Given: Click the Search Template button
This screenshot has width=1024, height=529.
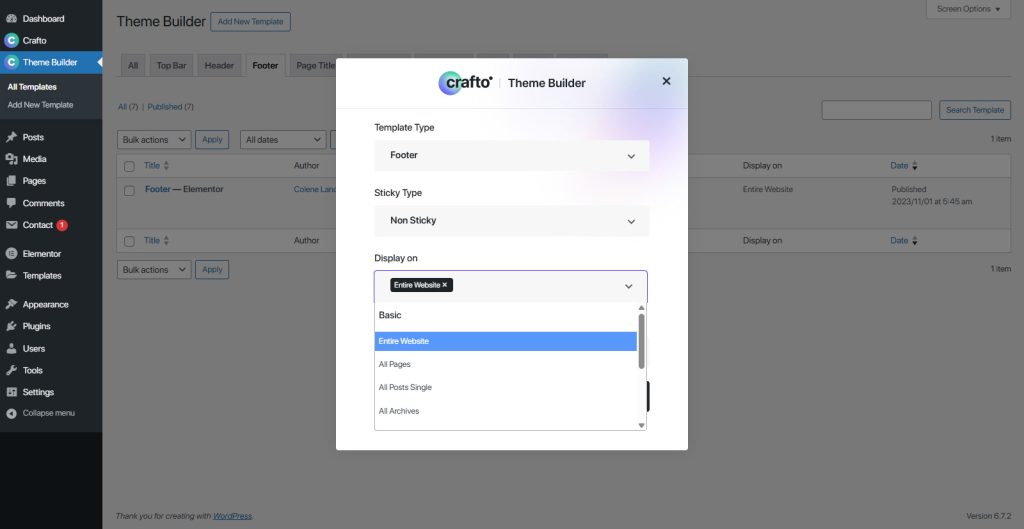Looking at the screenshot, I should click(x=975, y=110).
